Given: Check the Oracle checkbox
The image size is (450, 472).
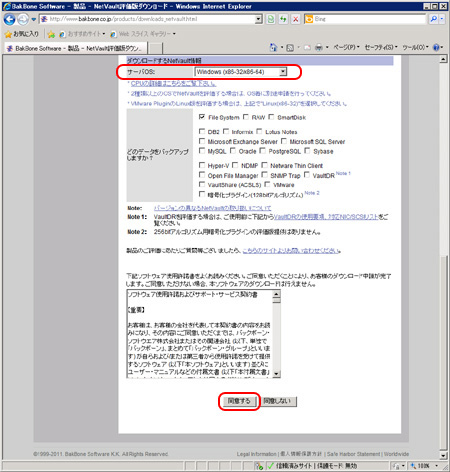Looking at the screenshot, I should [233, 151].
